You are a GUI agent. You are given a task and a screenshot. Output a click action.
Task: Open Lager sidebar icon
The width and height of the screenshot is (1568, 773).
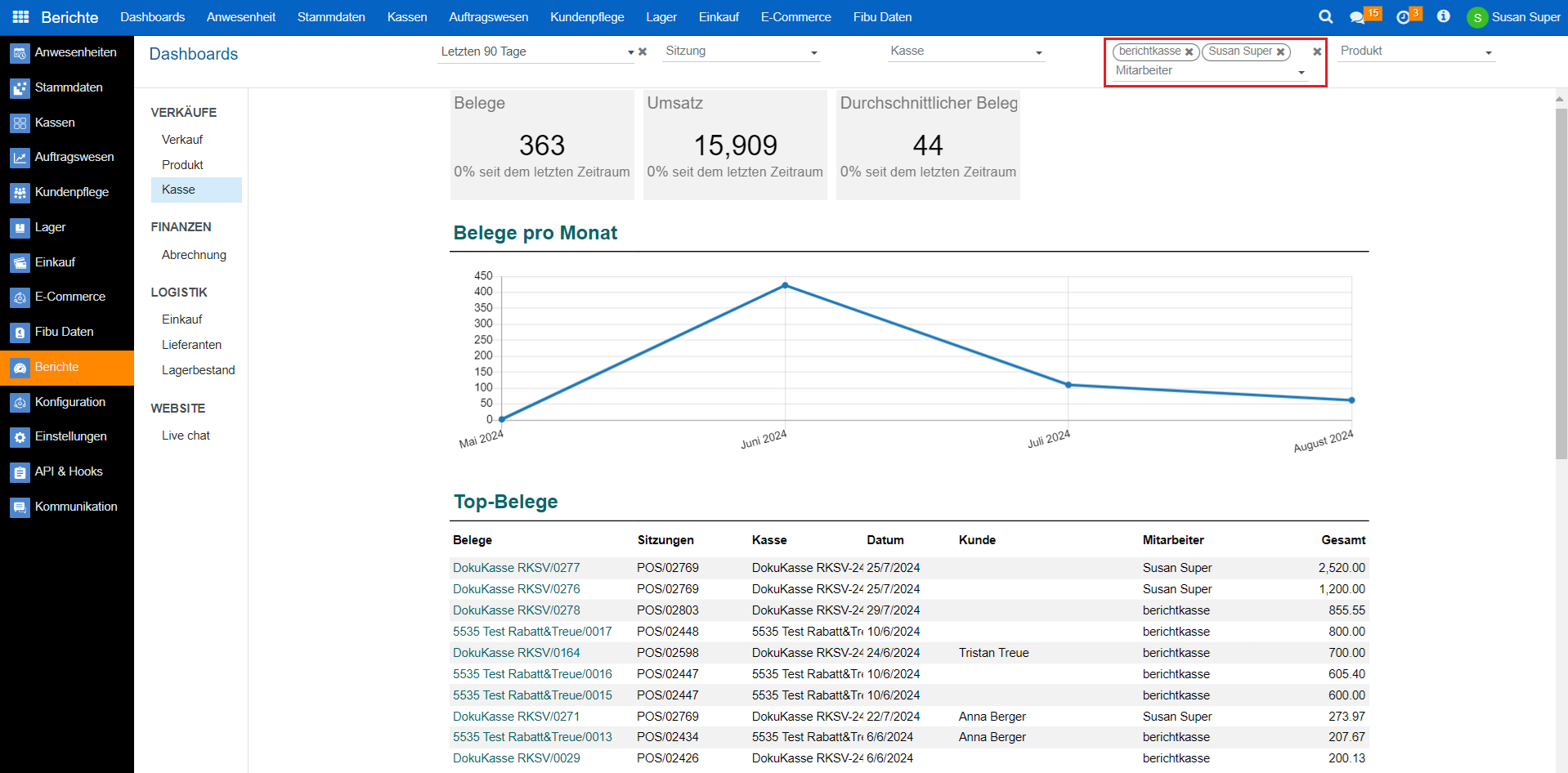[x=20, y=227]
